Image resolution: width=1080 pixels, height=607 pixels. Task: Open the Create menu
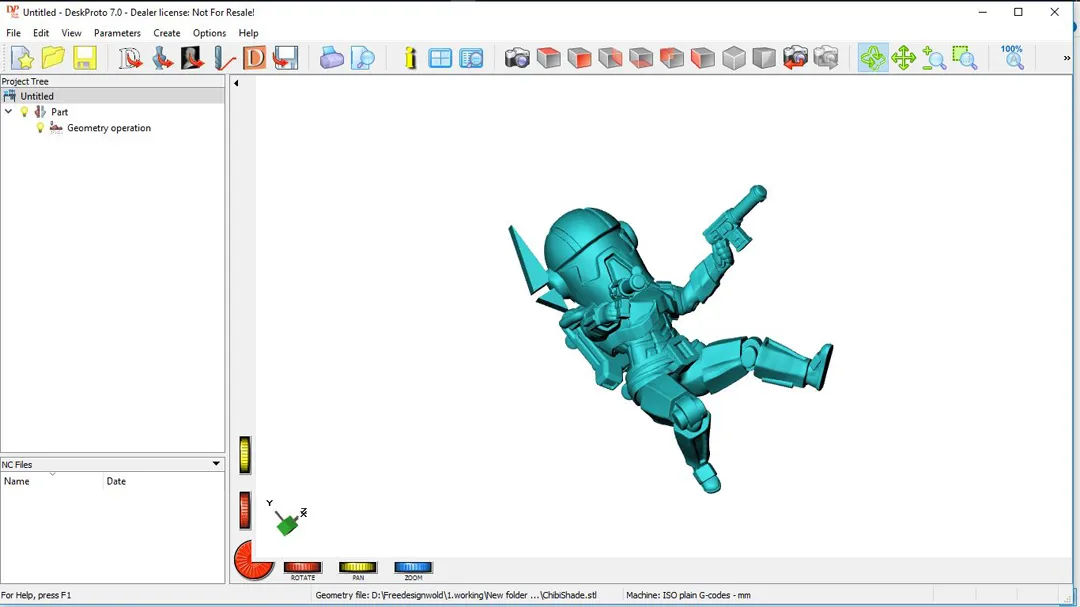166,33
